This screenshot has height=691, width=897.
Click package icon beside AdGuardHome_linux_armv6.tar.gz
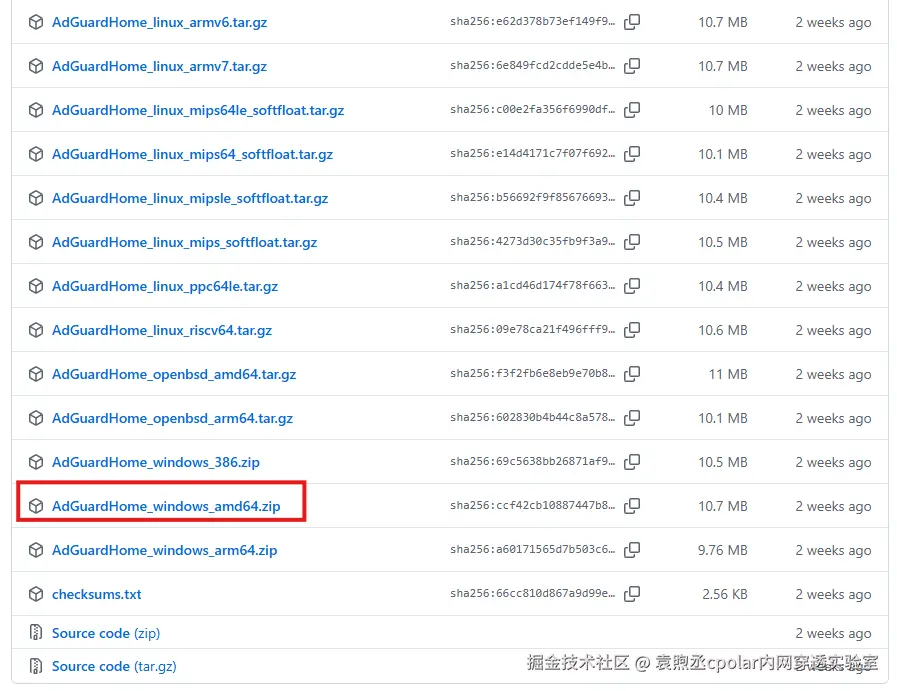[x=36, y=22]
